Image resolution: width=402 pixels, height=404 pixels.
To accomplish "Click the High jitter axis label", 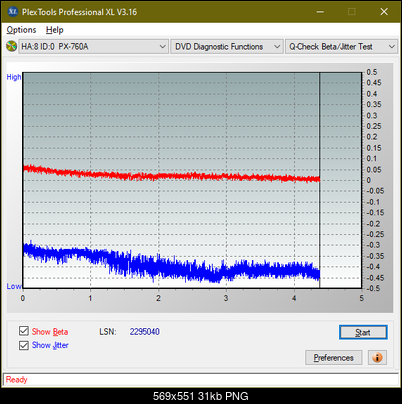I will 14,77.
